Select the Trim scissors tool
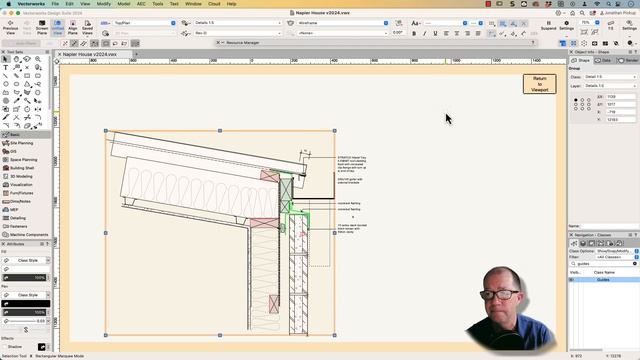This screenshot has width=640, height=360. pos(27,118)
